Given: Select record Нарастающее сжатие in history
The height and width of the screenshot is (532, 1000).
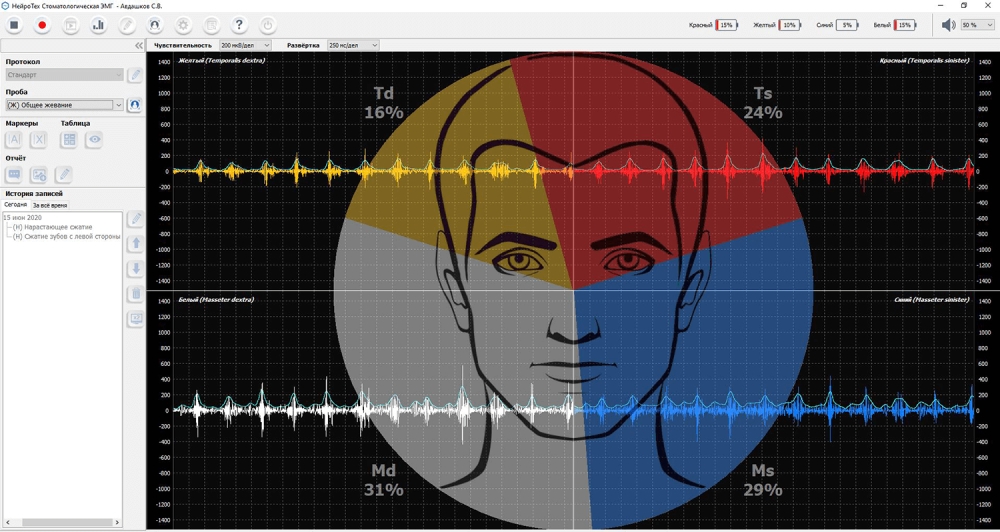Looking at the screenshot, I should 66,227.
